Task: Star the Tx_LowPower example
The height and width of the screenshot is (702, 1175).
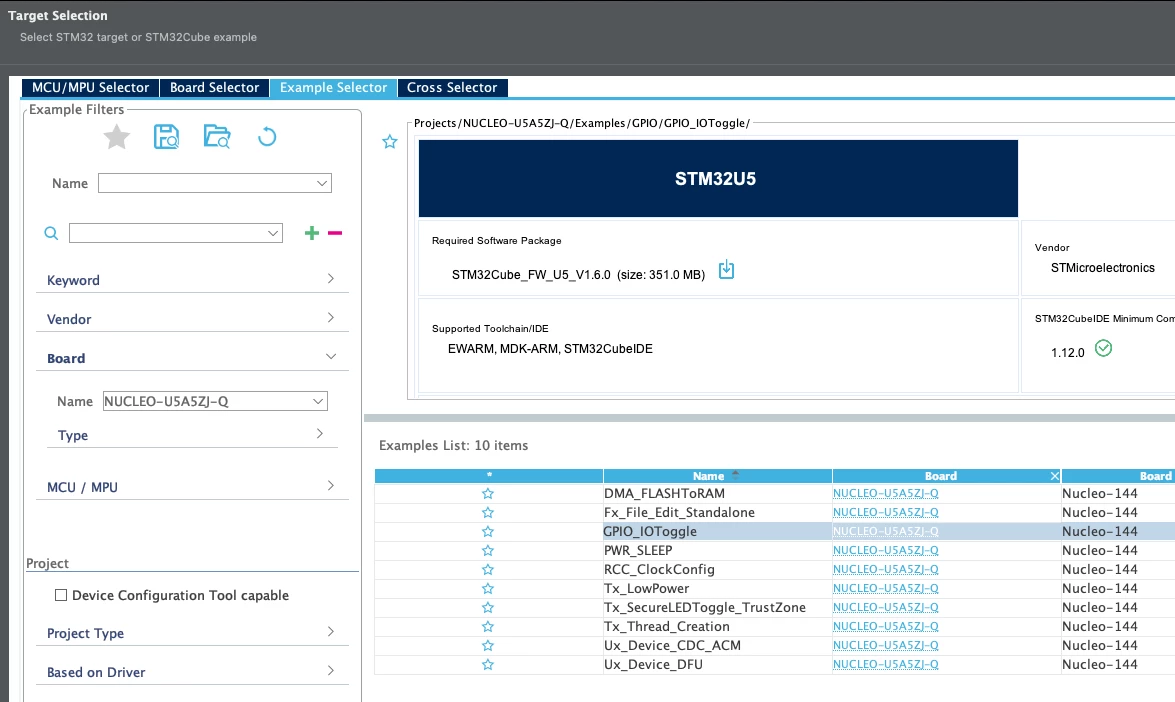Action: click(488, 588)
